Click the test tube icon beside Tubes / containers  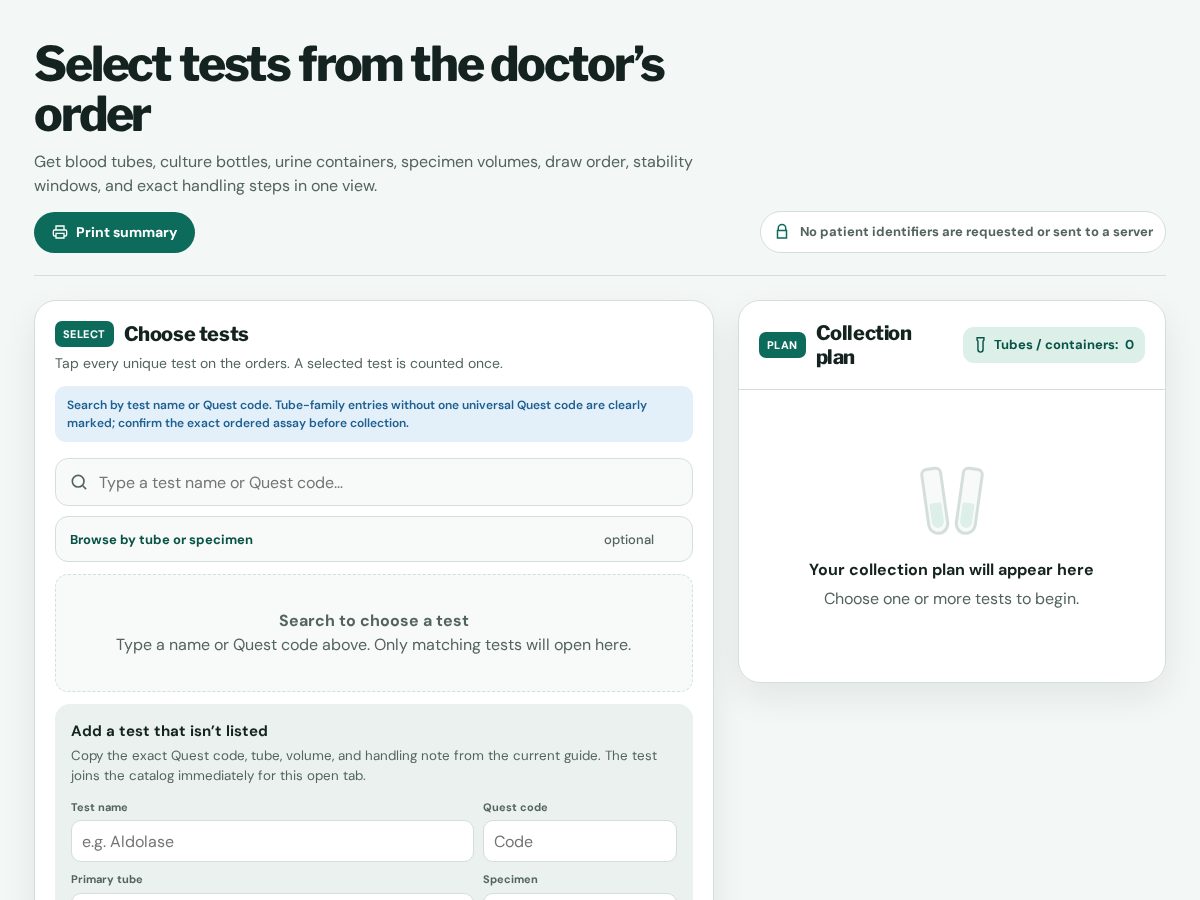980,345
